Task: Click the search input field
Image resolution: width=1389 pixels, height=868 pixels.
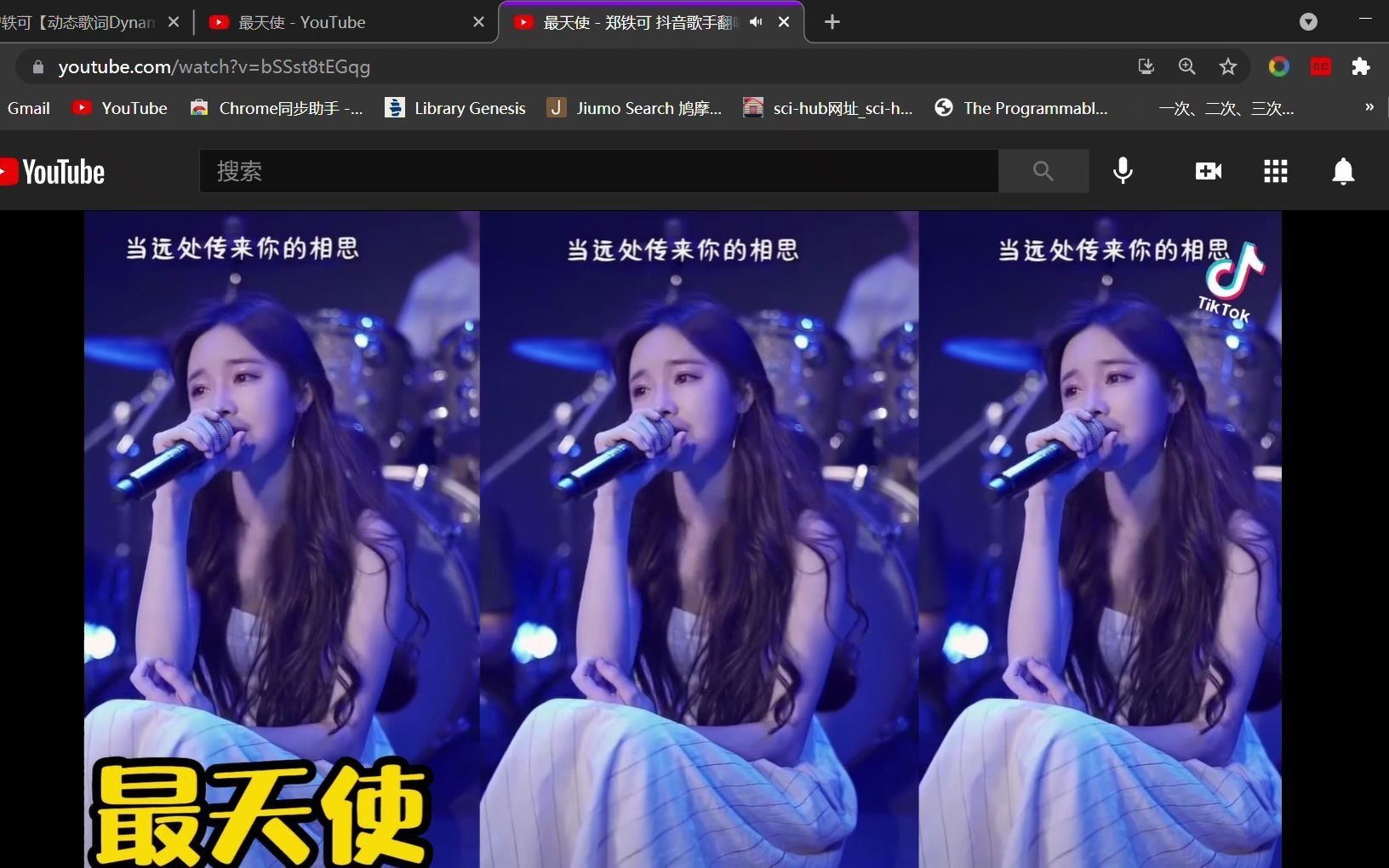Action: (x=599, y=171)
